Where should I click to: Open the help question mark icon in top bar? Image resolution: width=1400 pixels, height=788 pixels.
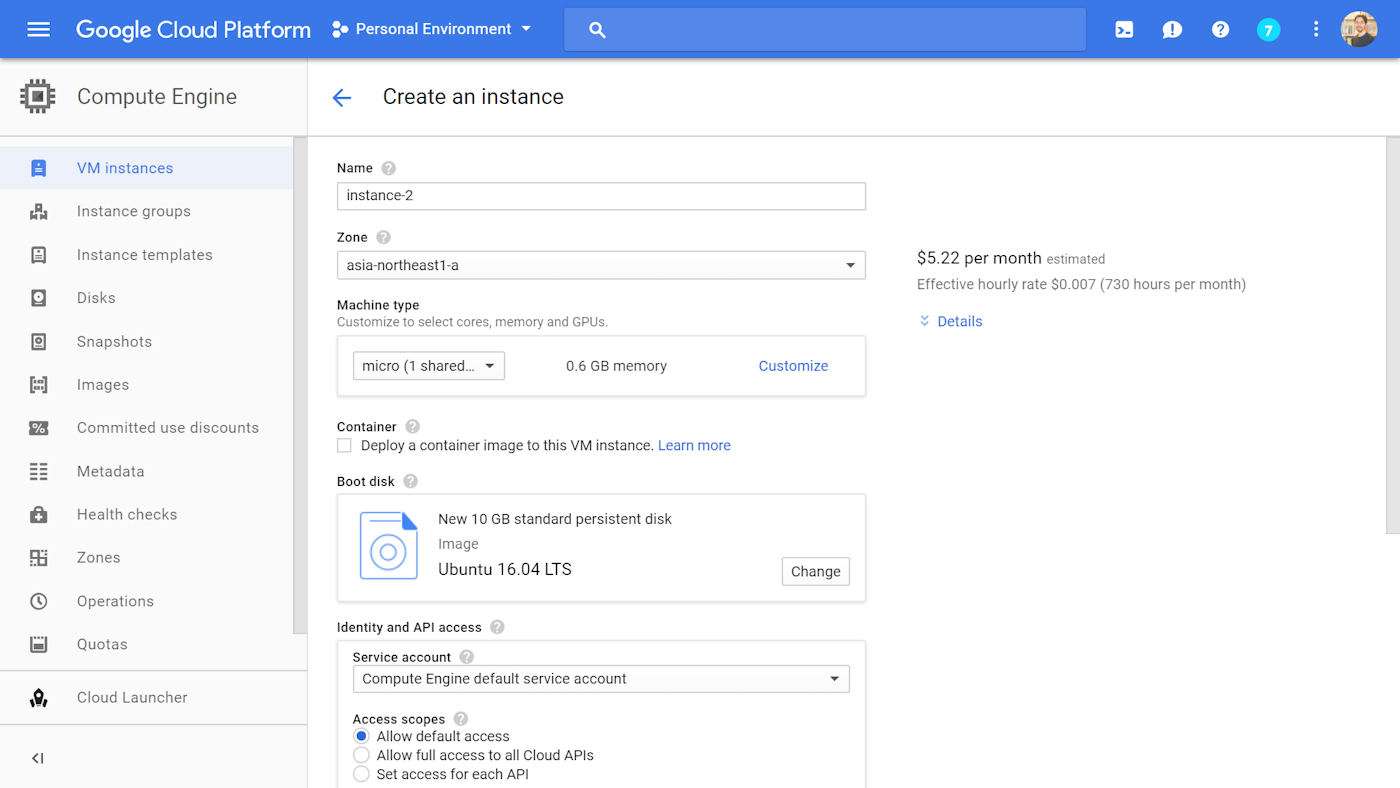pos(1220,30)
